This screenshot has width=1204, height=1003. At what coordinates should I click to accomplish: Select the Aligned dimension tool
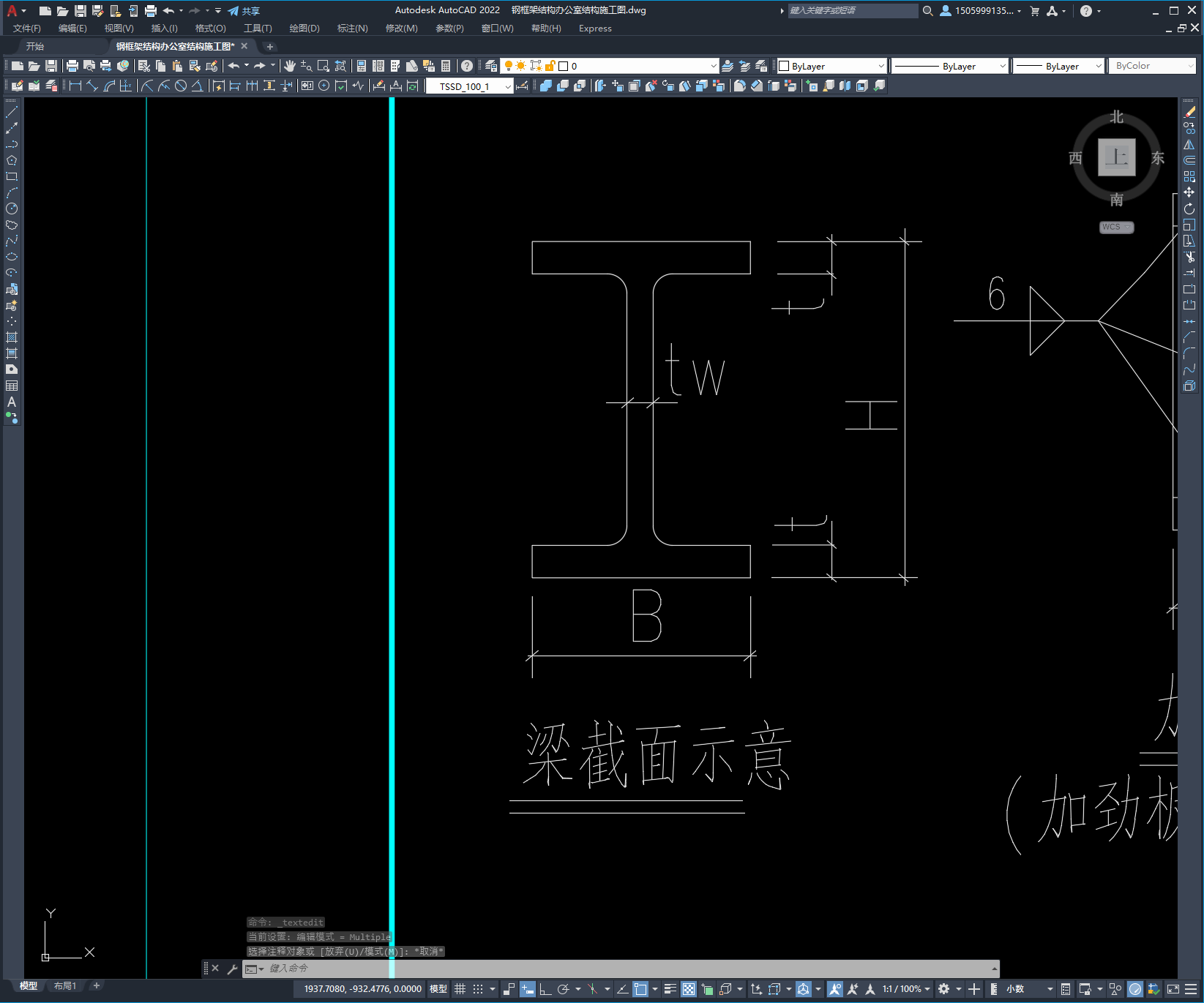pos(92,86)
